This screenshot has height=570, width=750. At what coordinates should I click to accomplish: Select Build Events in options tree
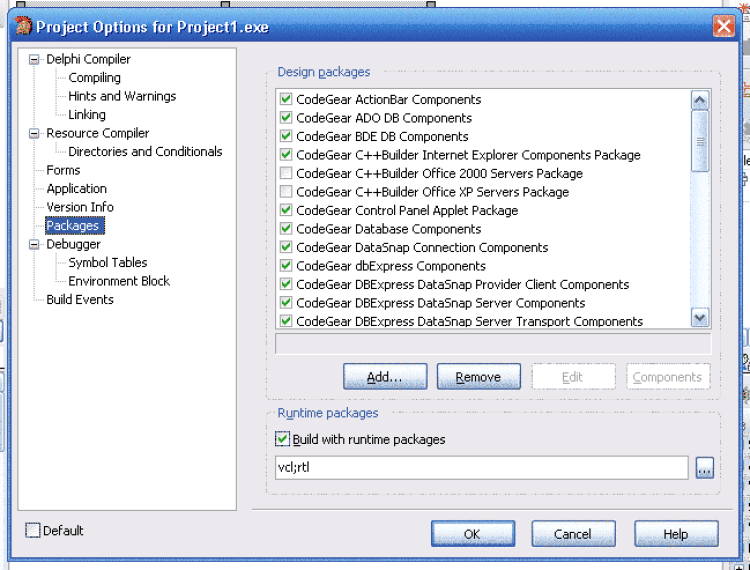tap(80, 299)
